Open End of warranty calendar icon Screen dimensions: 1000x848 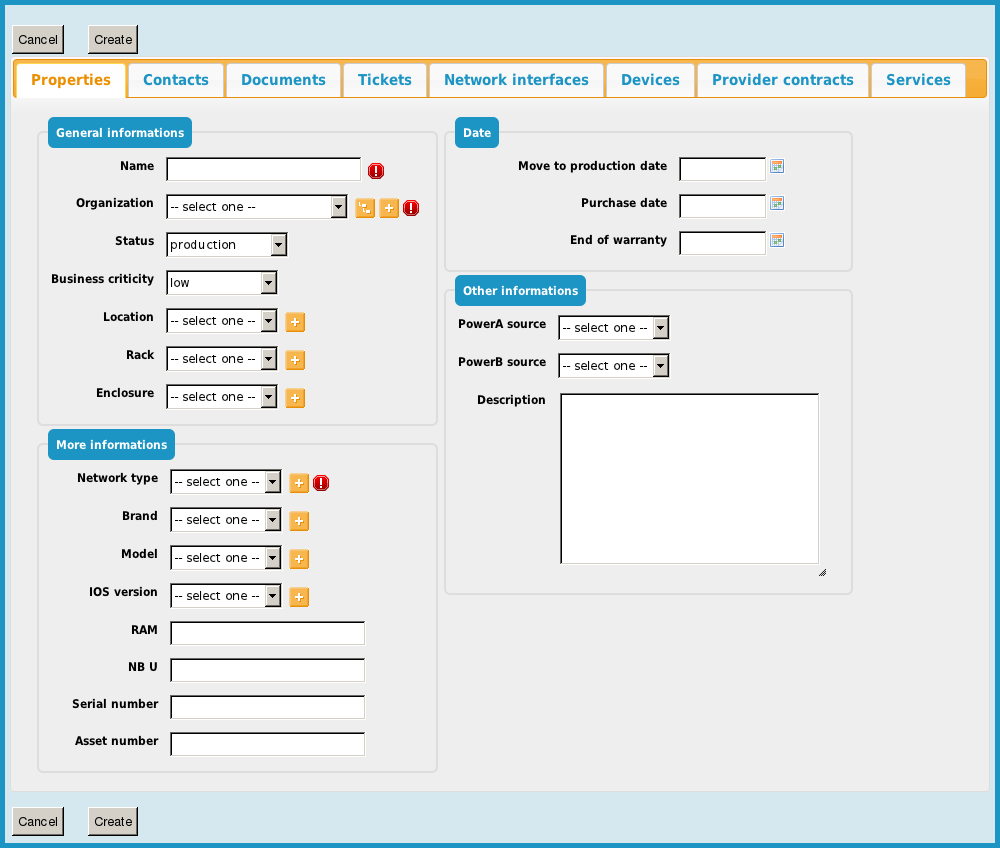(x=777, y=240)
